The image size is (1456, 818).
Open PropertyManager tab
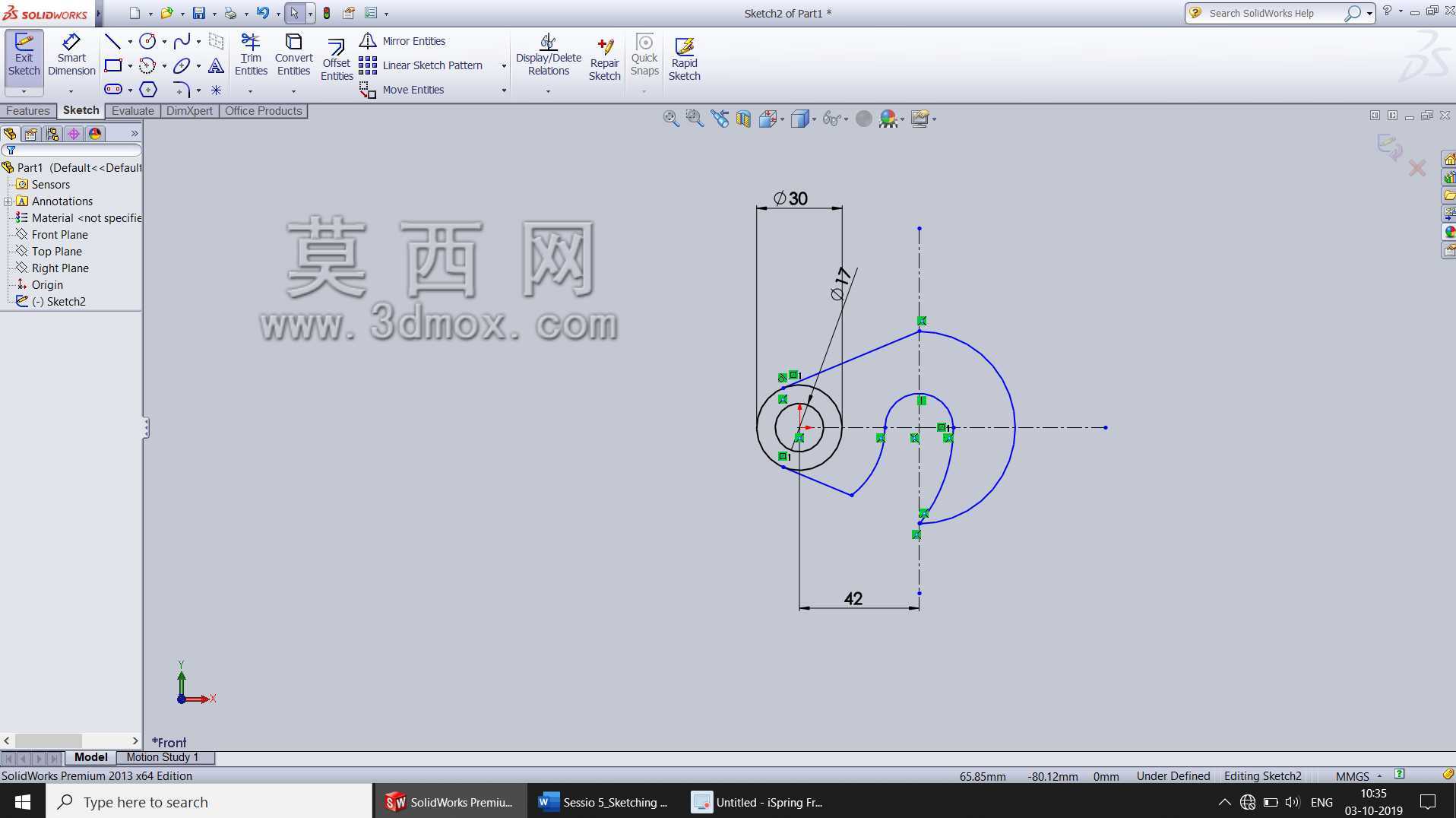click(31, 134)
